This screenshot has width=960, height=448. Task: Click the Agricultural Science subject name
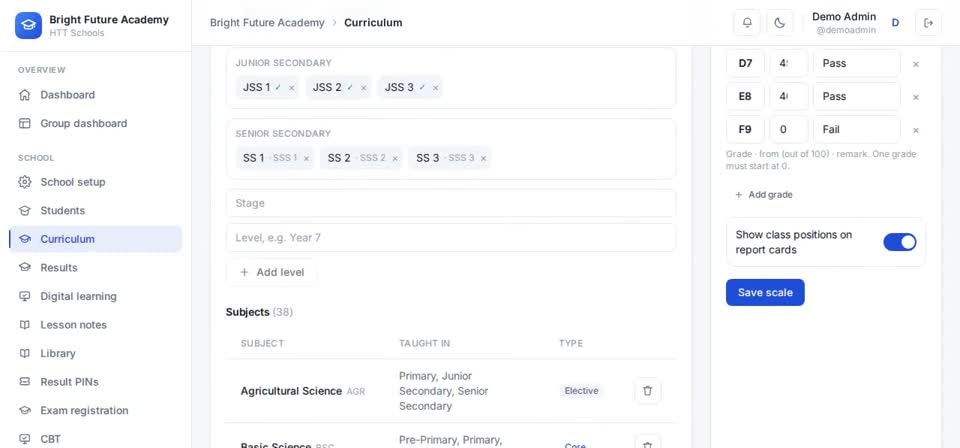click(291, 391)
